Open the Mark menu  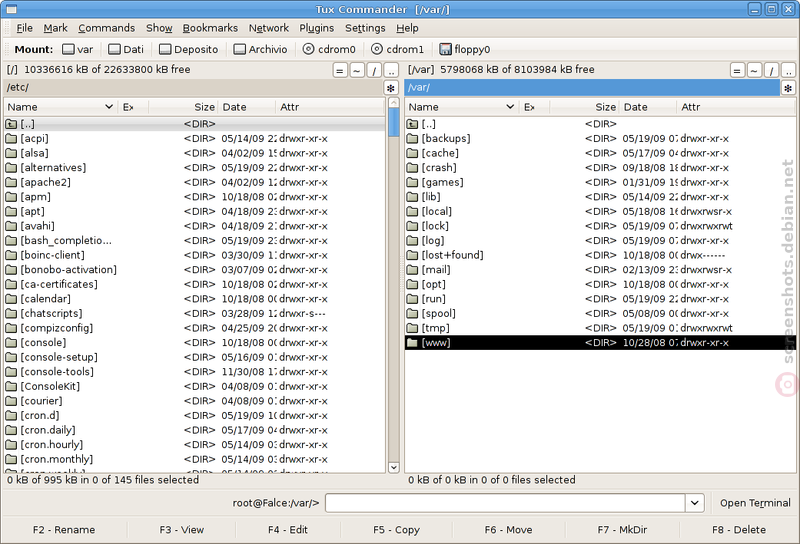pos(55,28)
